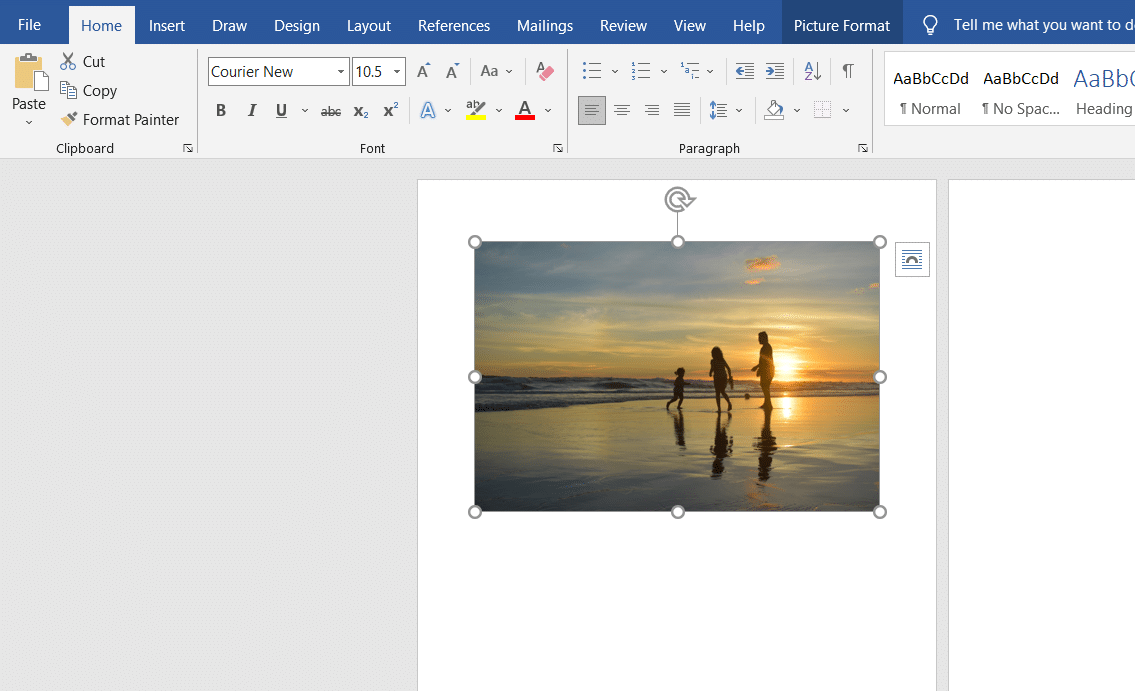Clear all formatting with the eraser icon
The height and width of the screenshot is (691, 1135).
tap(544, 71)
